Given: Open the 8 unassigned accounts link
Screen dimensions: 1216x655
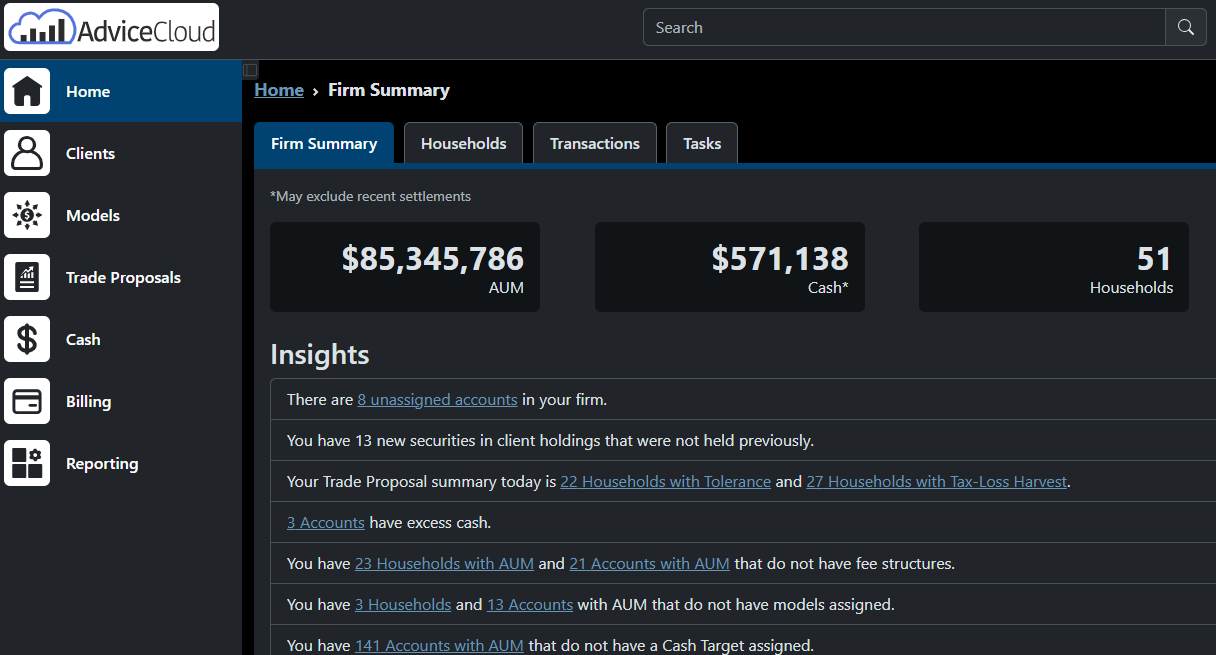Looking at the screenshot, I should pos(437,399).
